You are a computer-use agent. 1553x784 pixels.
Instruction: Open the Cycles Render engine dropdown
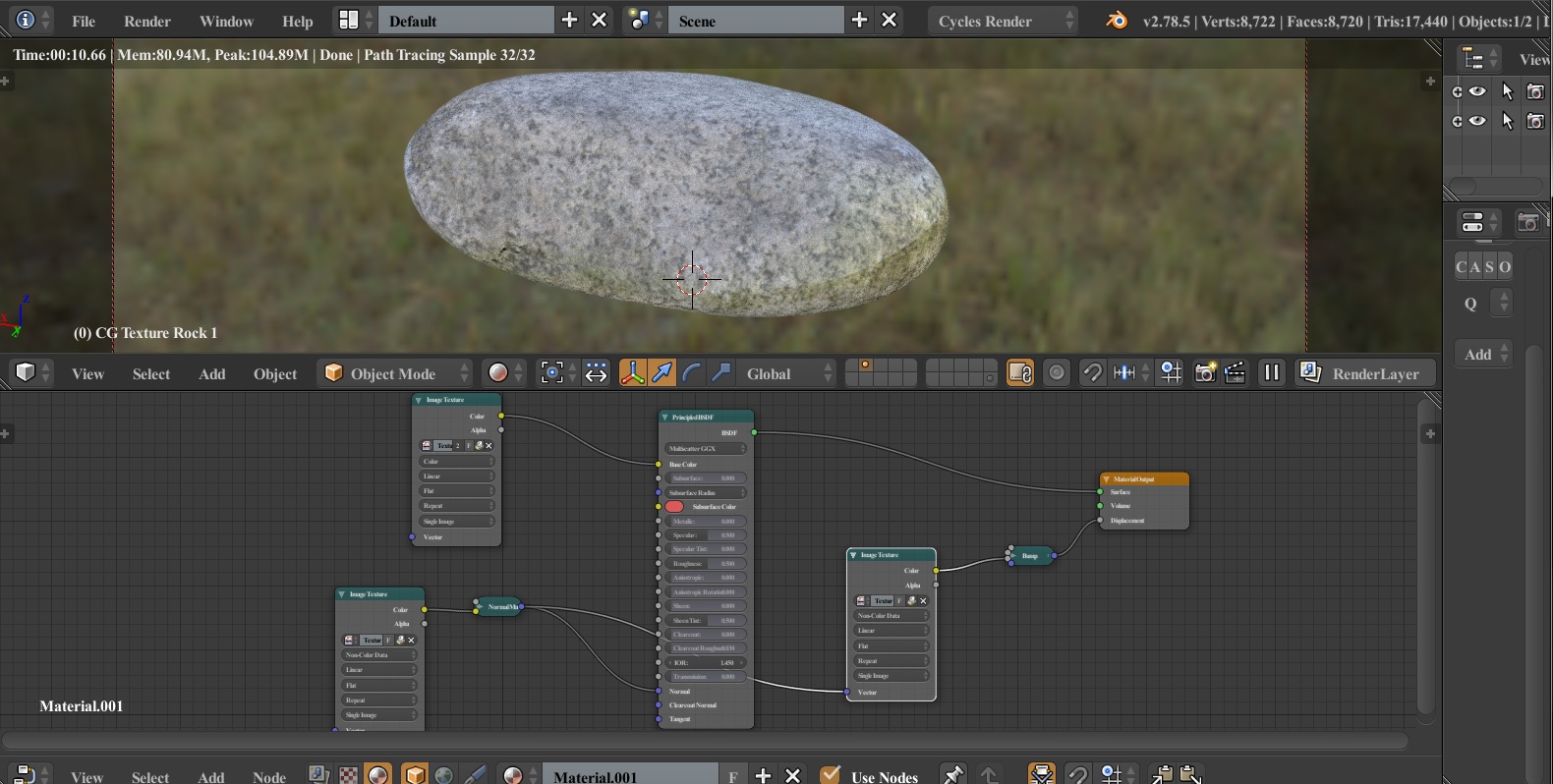(1003, 21)
